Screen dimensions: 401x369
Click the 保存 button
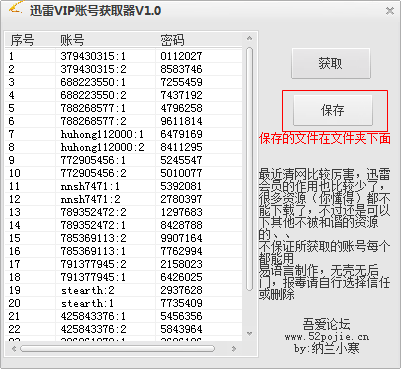click(x=333, y=110)
